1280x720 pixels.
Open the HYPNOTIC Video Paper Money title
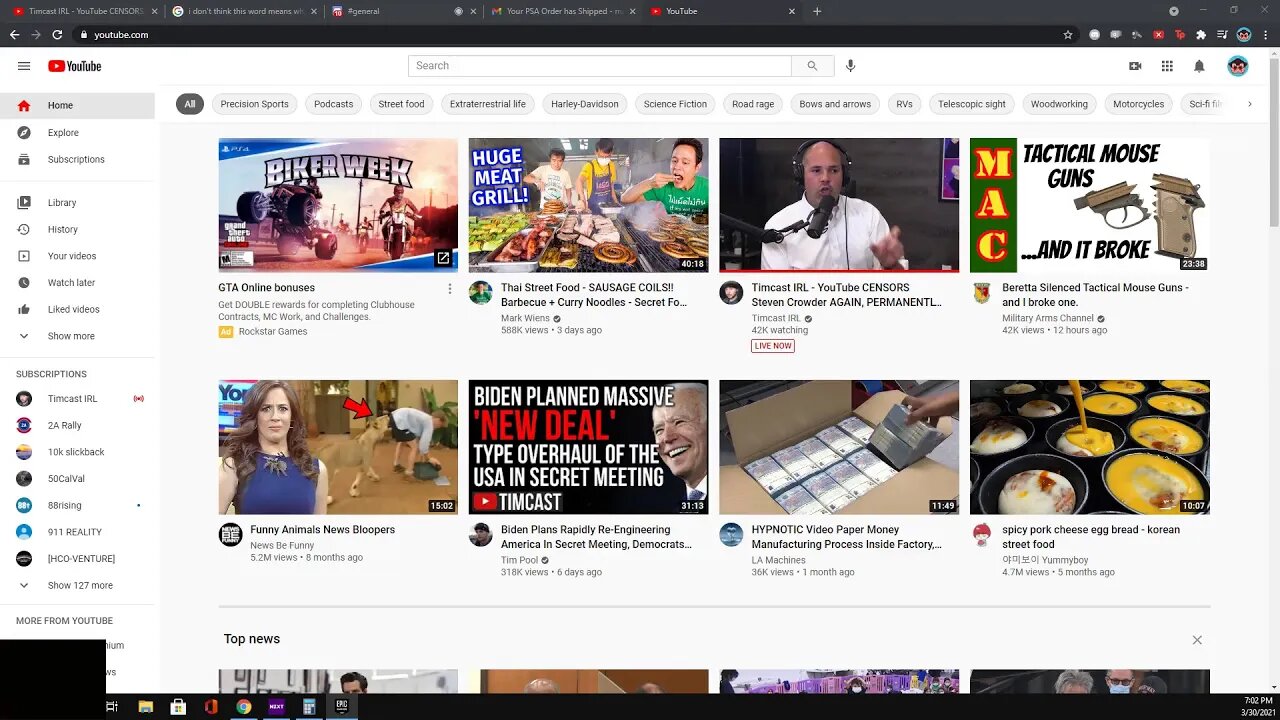click(847, 537)
